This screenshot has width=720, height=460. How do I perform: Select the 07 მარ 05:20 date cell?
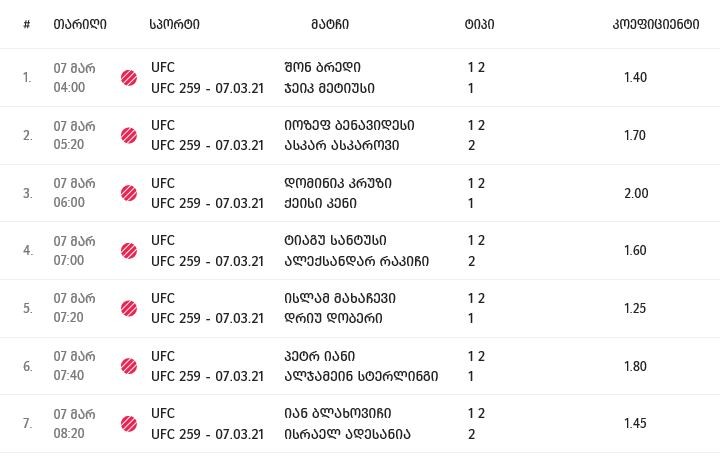74,135
